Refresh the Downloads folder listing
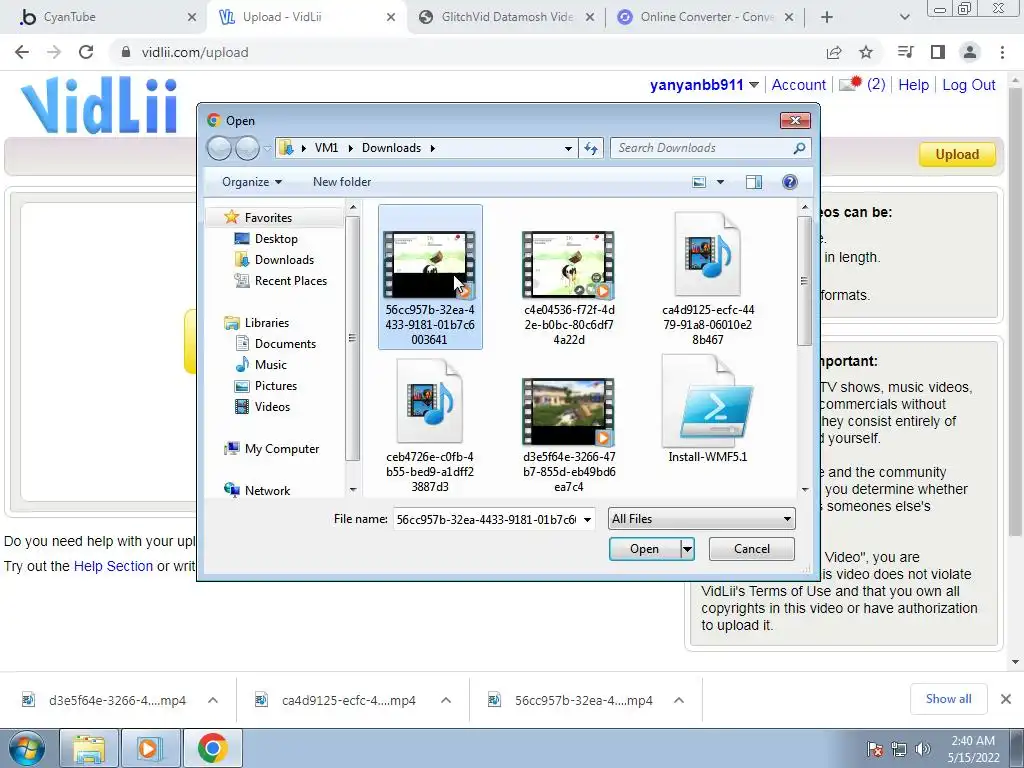Screen dimensions: 1024x768 (x=591, y=148)
